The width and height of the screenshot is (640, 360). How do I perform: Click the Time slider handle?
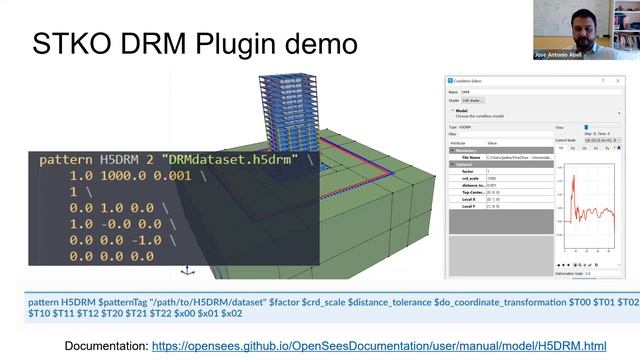pos(586,127)
